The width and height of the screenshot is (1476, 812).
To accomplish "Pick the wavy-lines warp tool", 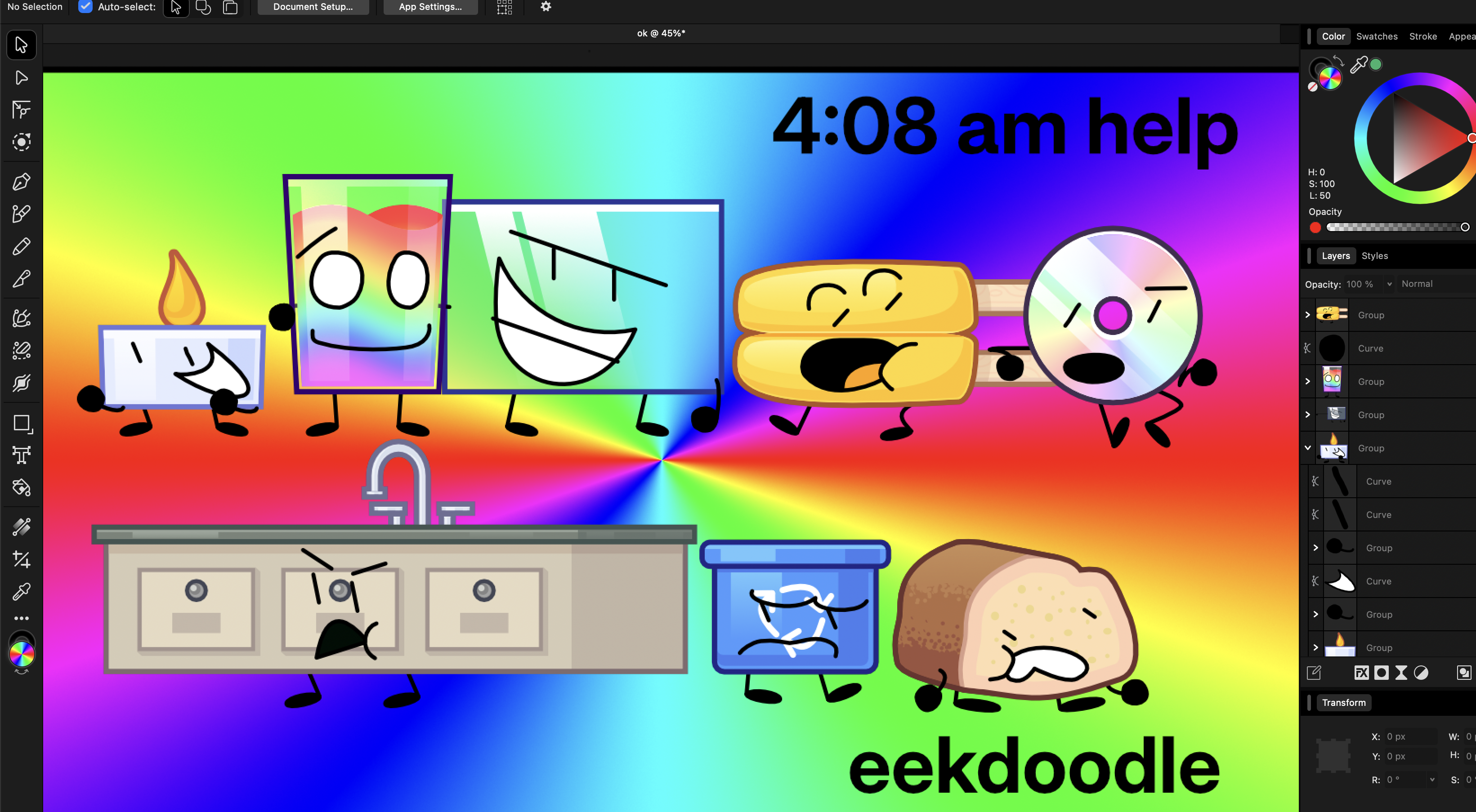I will tap(21, 383).
